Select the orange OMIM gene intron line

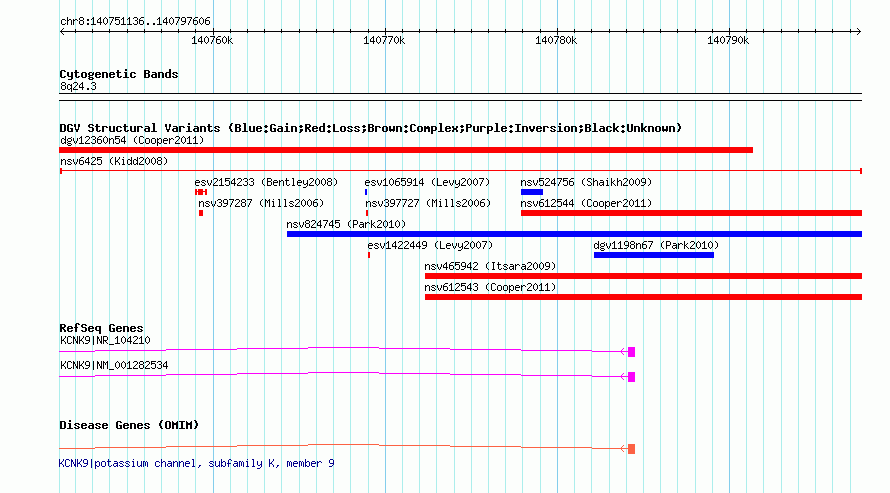pos(341,446)
